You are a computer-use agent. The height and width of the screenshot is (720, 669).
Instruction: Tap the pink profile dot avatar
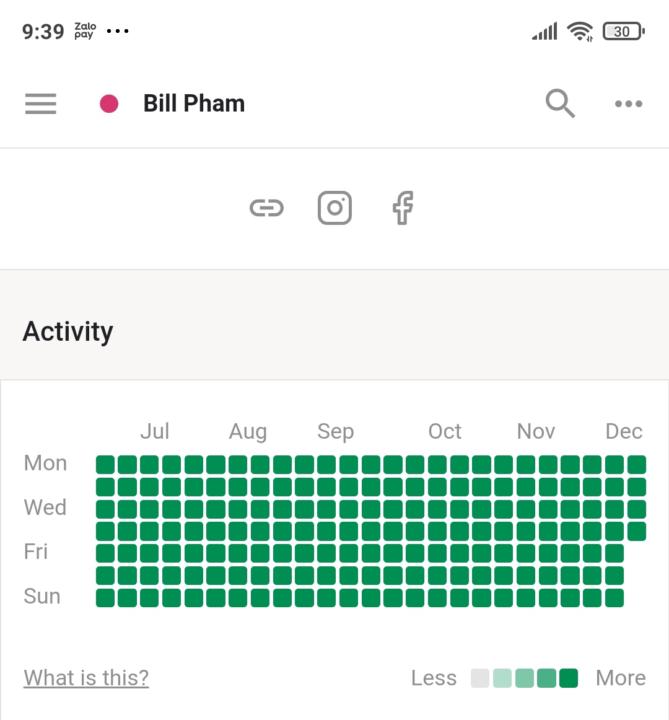pos(109,103)
